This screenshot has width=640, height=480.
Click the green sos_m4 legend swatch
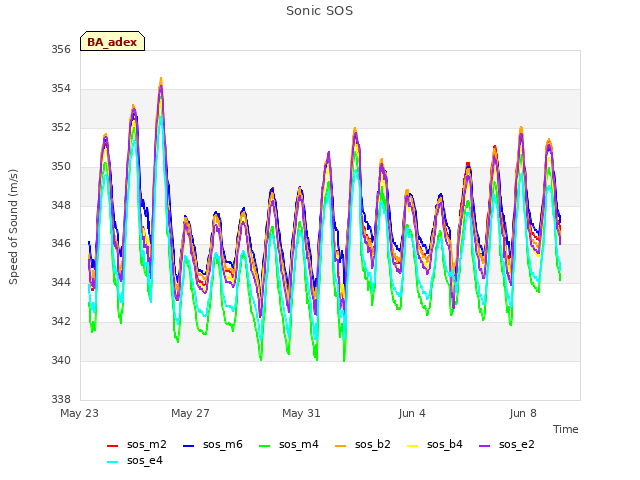tap(264, 446)
